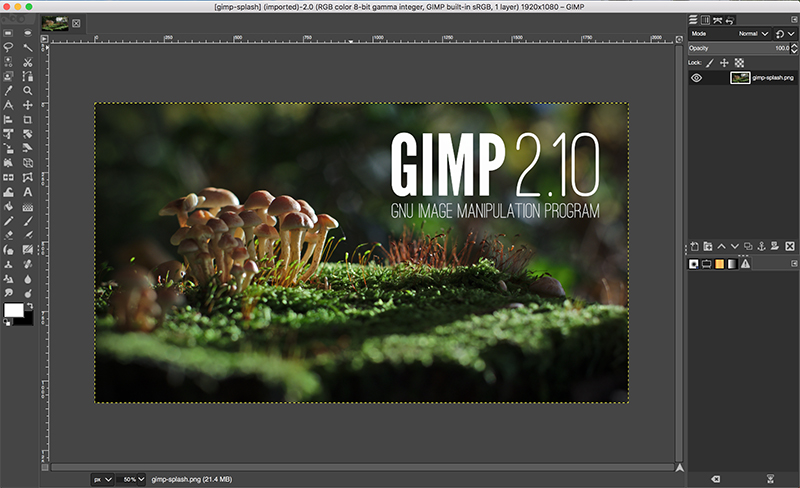Select the Measure compass tool
This screenshot has width=800, height=488.
[8, 105]
